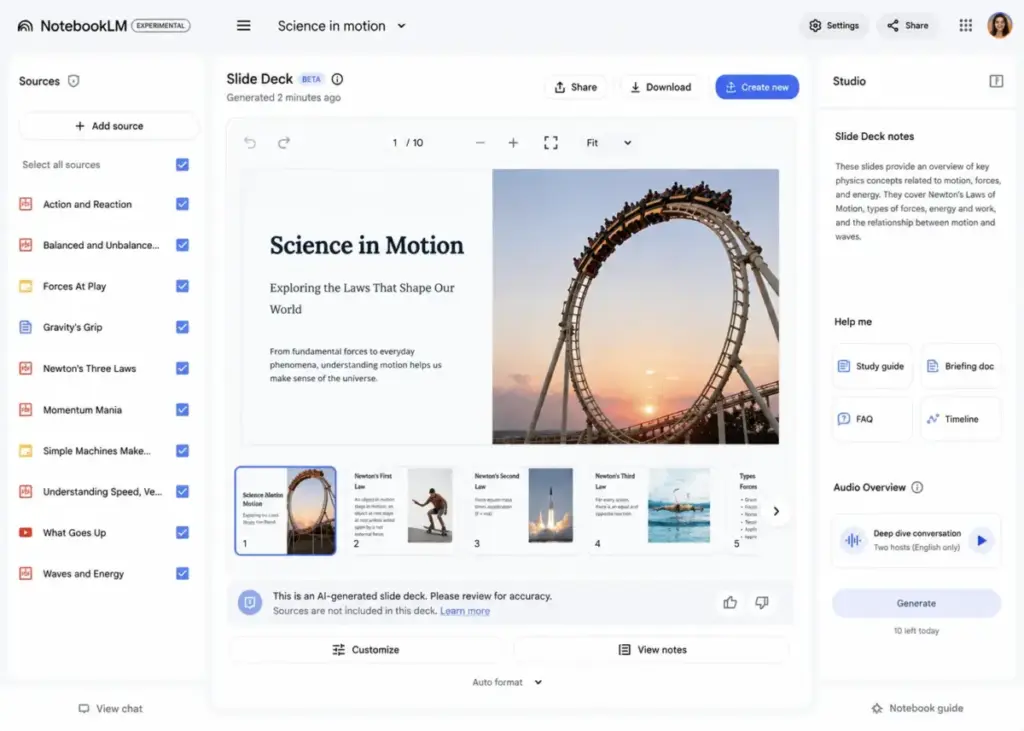
Task: Uncheck What Goes Up source
Action: (x=182, y=532)
